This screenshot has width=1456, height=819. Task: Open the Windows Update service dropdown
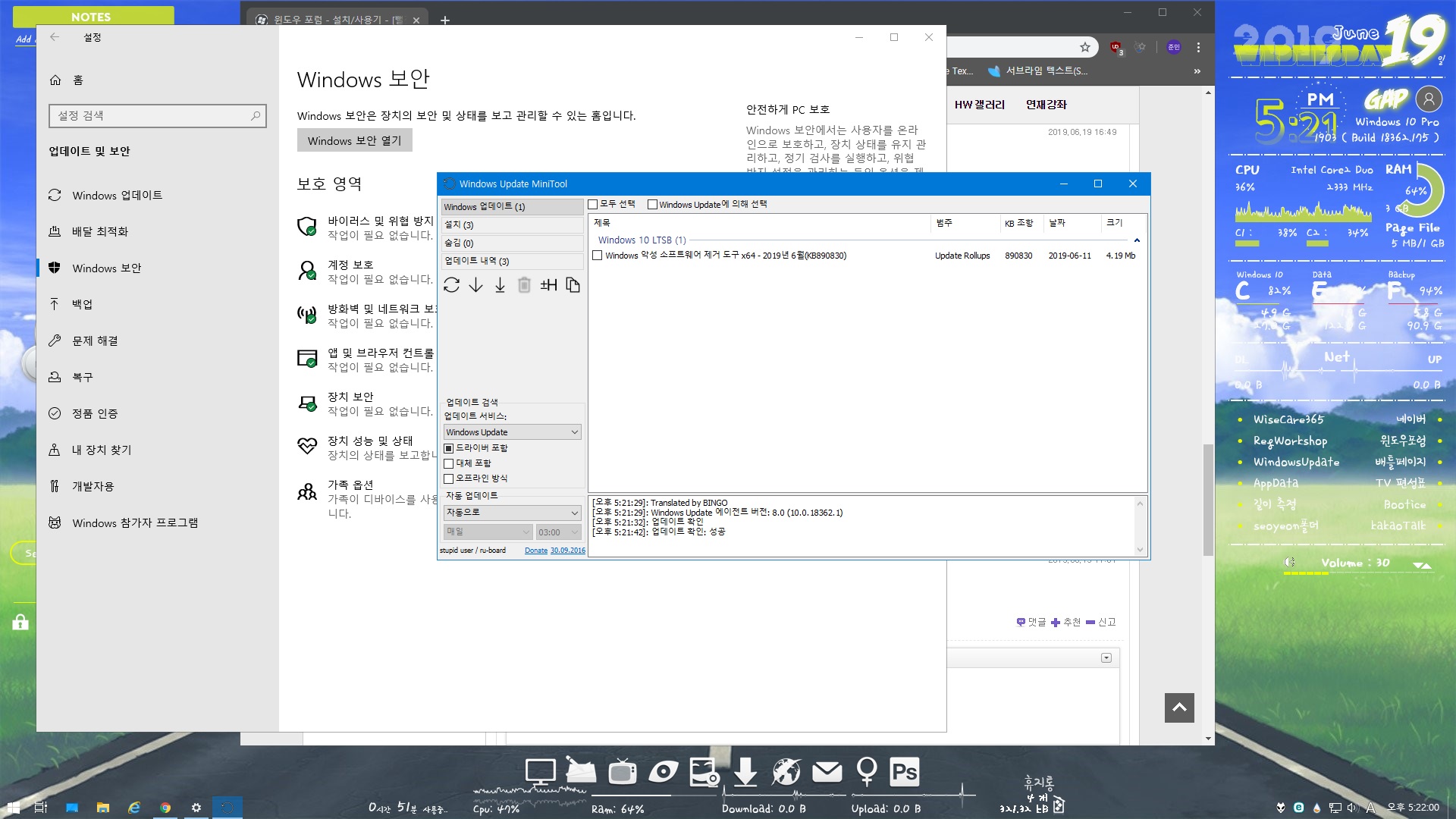click(x=512, y=432)
